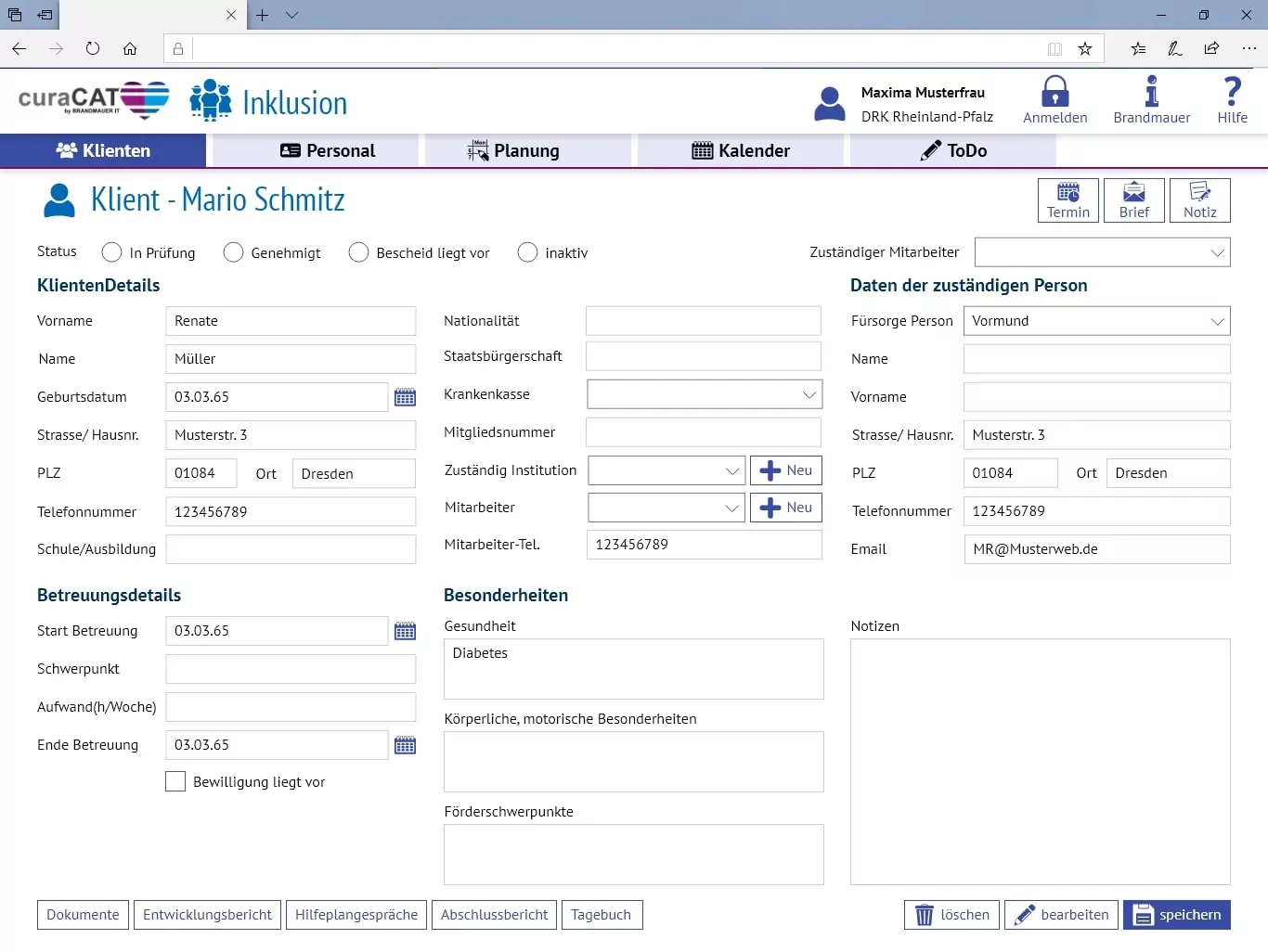1268x952 pixels.
Task: Go to browser home page
Action: pos(130,48)
